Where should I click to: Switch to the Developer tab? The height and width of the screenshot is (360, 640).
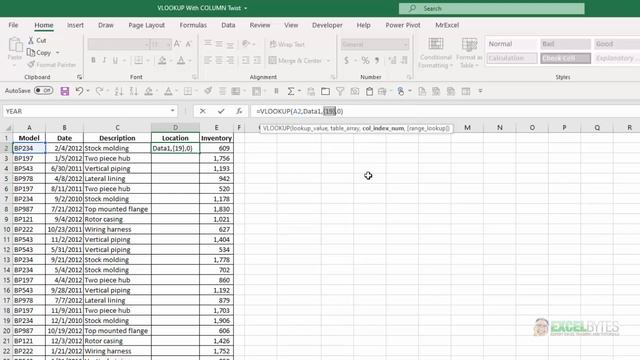[327, 25]
